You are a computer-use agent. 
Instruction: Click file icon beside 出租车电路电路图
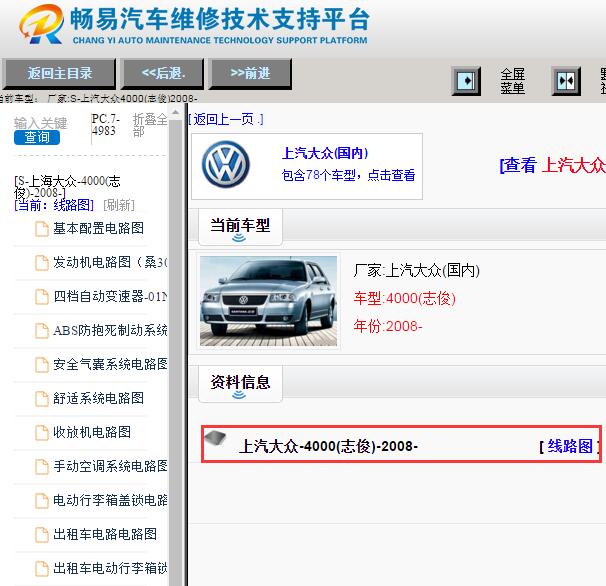42,535
